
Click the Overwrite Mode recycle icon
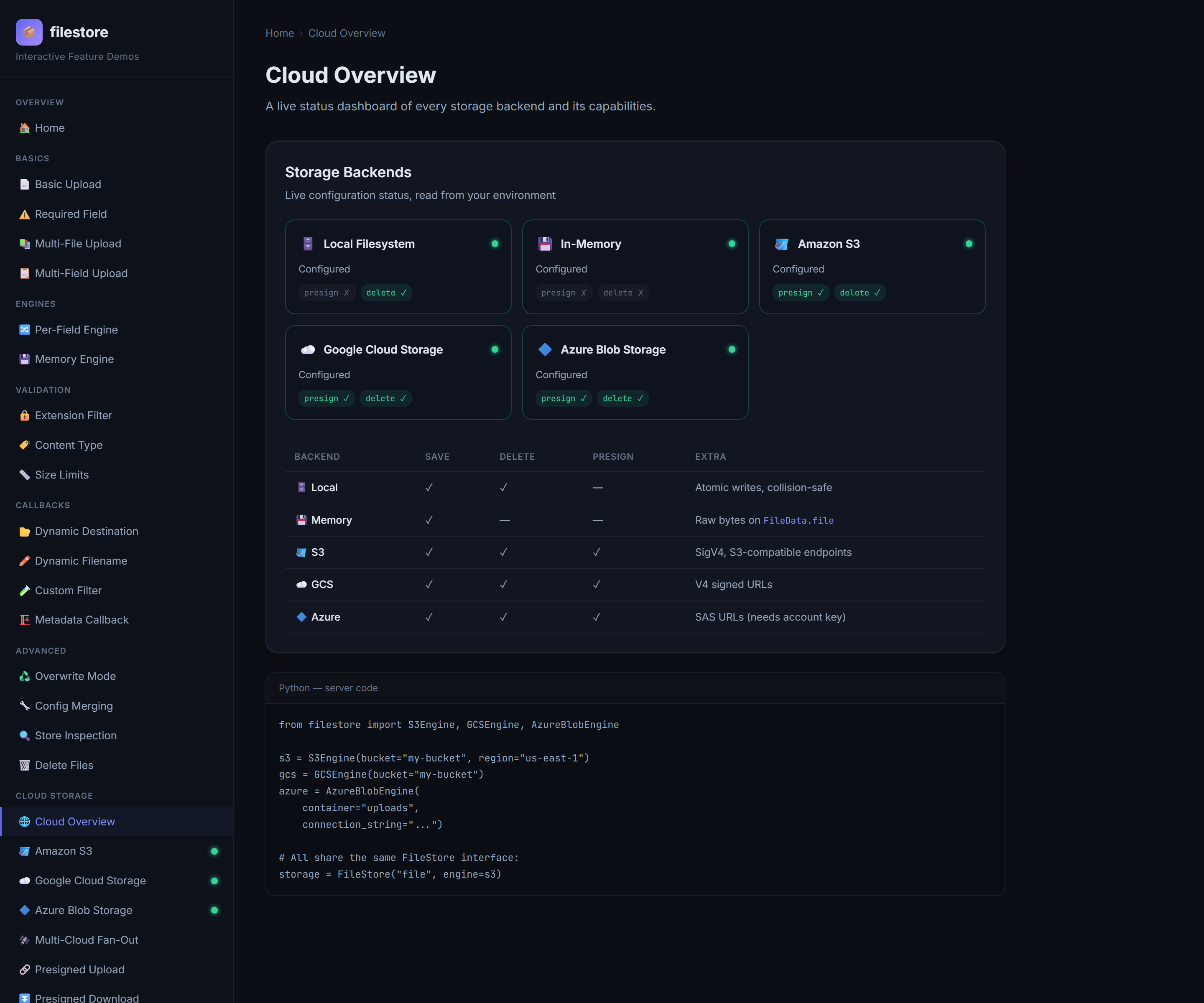click(24, 676)
